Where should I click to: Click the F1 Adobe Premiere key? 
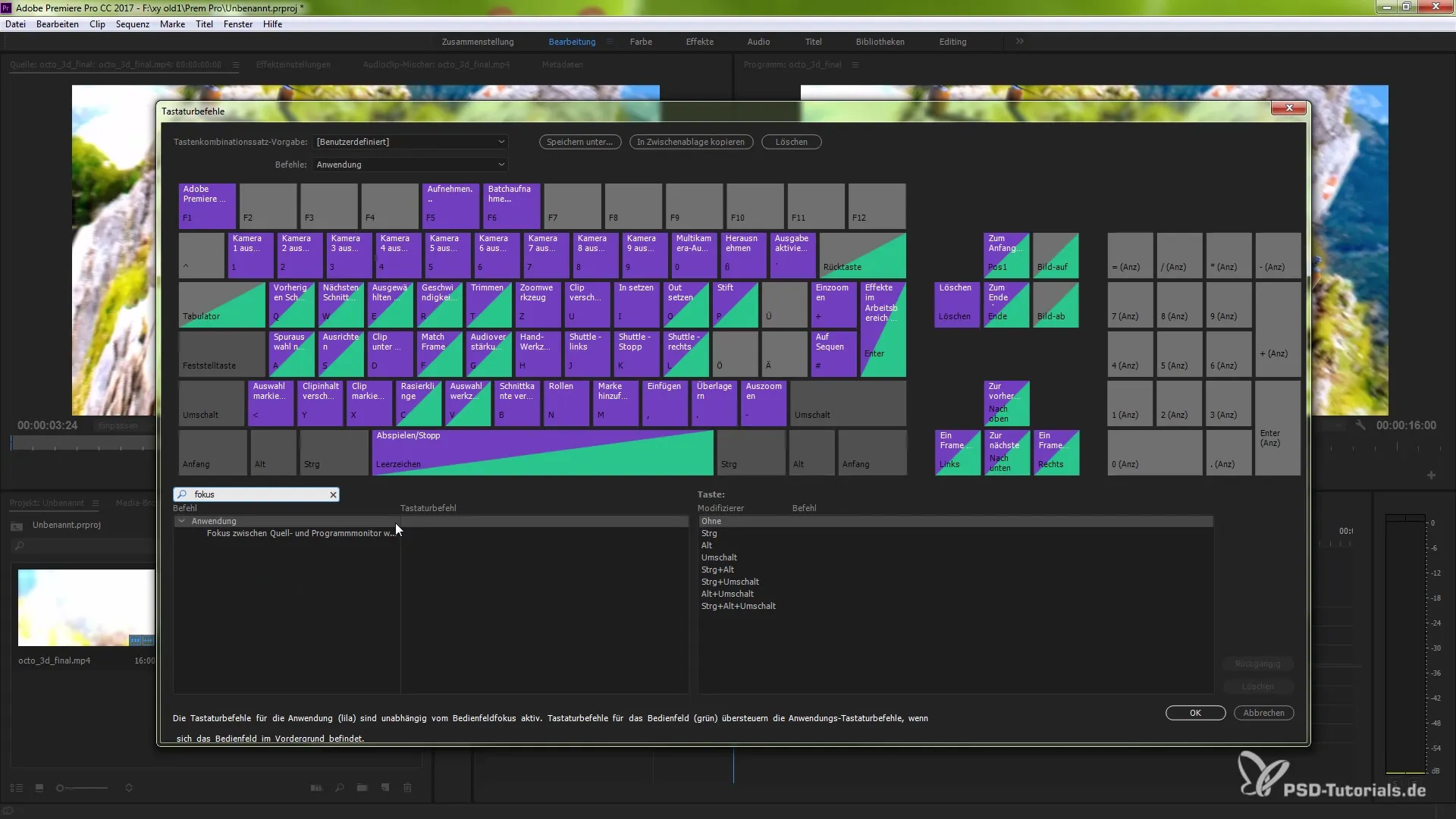207,206
